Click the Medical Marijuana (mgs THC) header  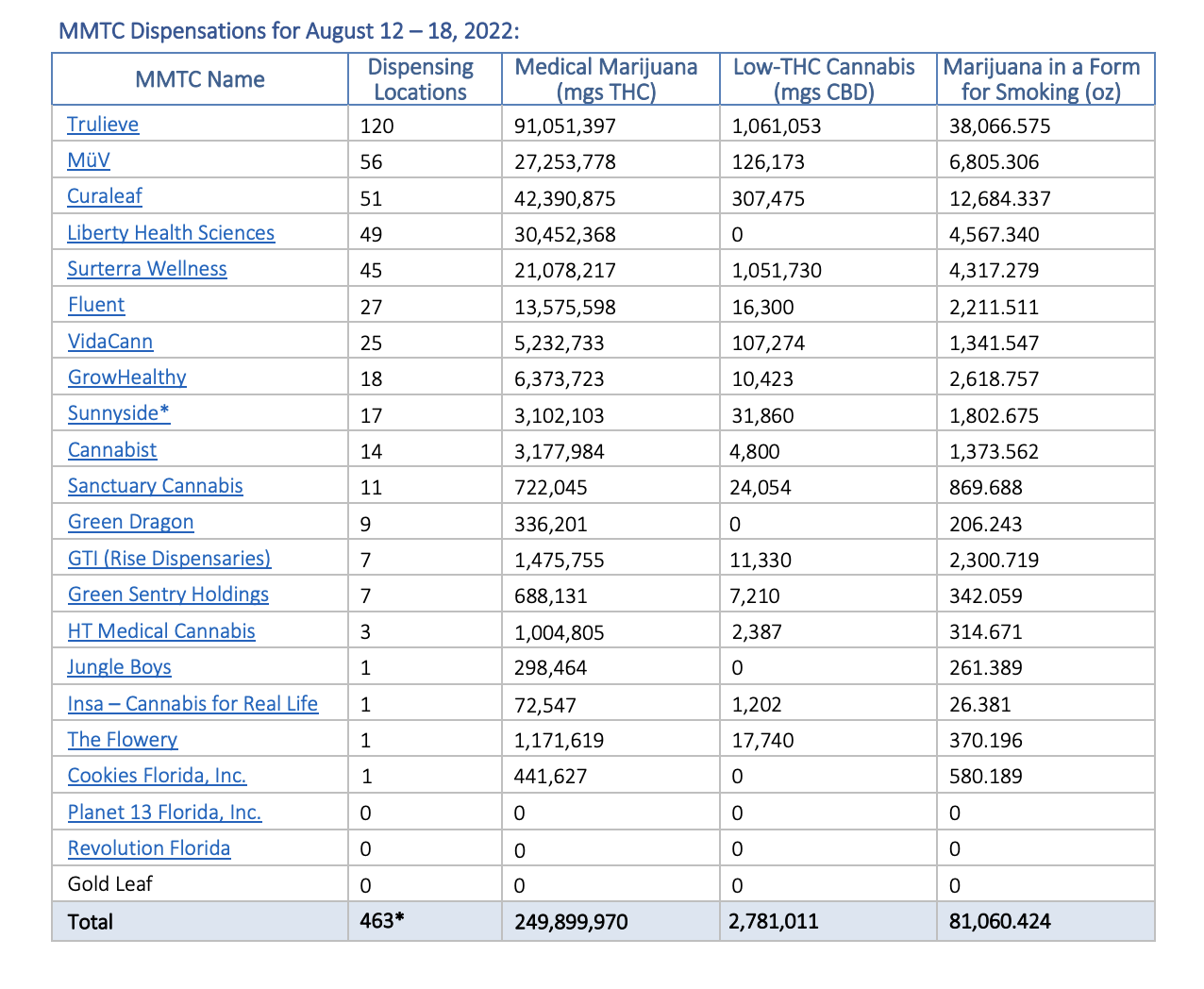(x=607, y=79)
